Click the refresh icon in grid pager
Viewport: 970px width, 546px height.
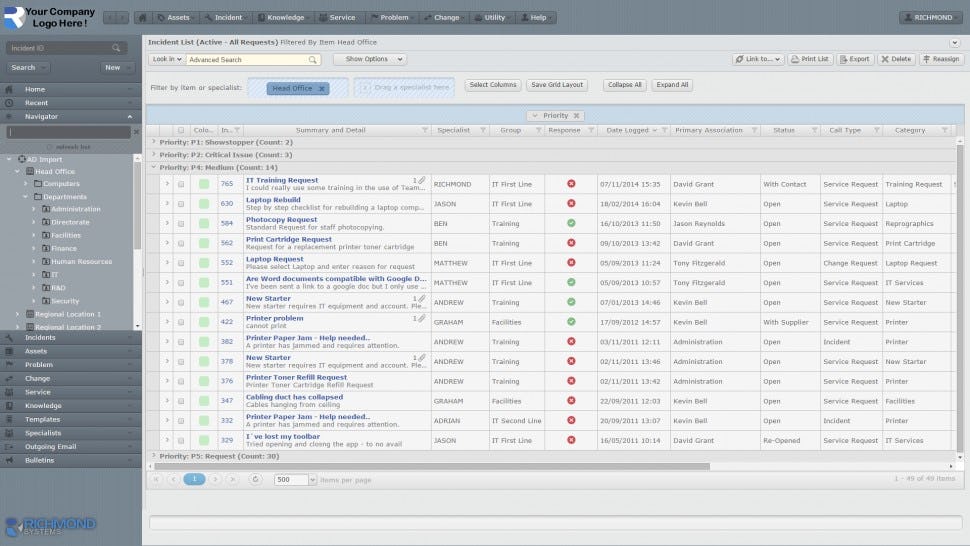256,479
